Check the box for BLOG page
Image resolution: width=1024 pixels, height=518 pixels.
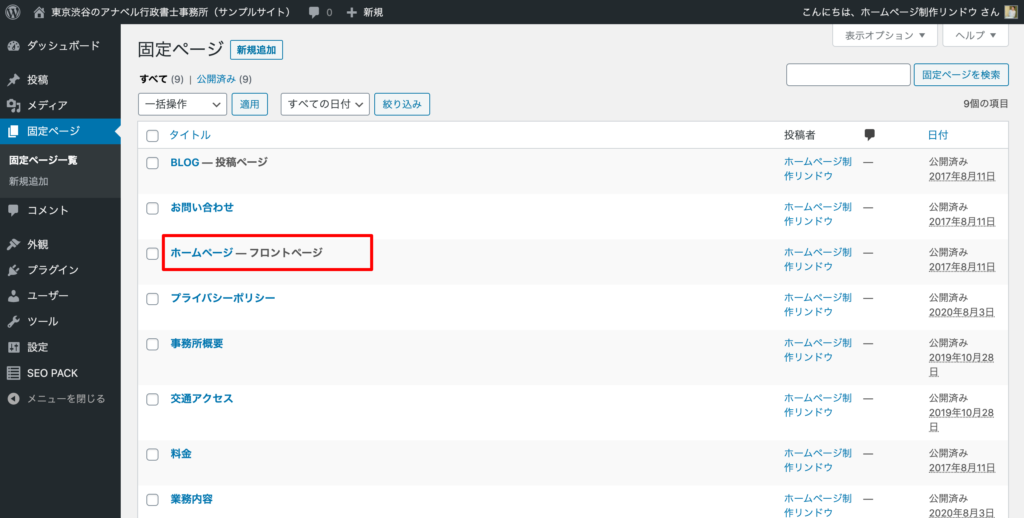pyautogui.click(x=152, y=163)
